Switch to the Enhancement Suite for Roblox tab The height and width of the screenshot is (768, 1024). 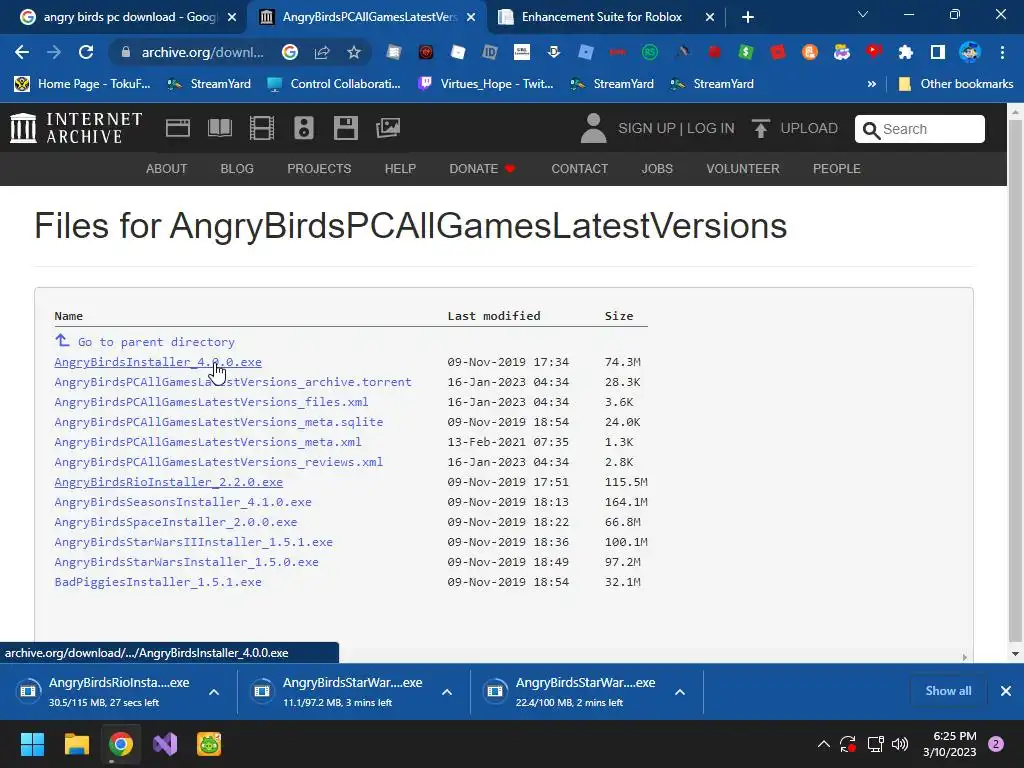[606, 17]
